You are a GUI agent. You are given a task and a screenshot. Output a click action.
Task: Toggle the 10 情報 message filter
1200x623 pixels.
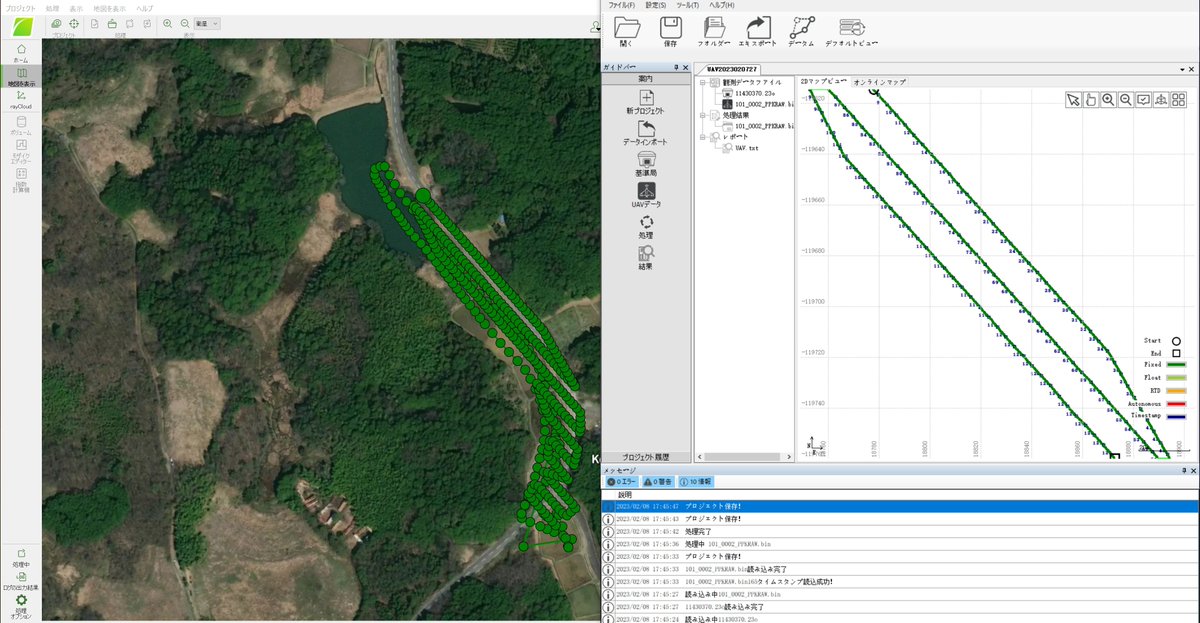pos(696,482)
